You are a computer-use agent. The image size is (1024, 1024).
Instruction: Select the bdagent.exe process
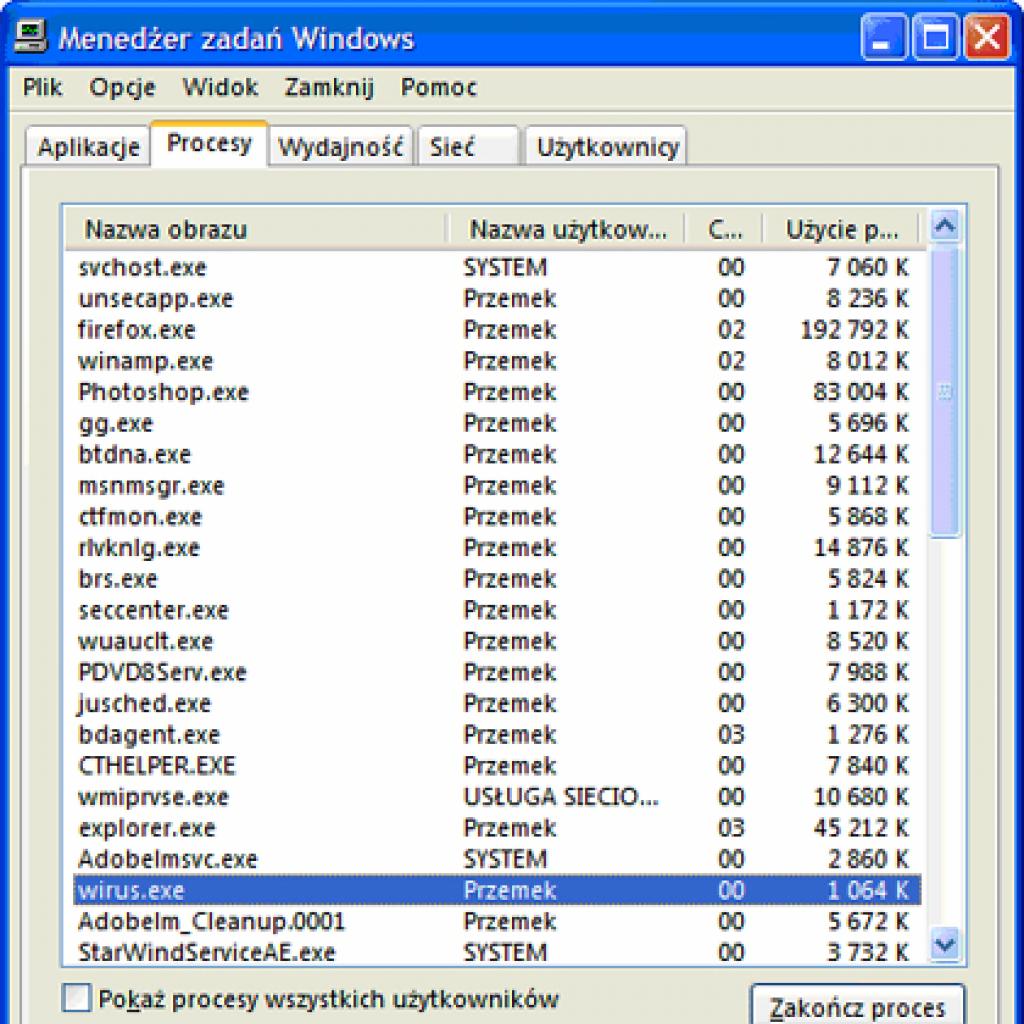click(x=496, y=735)
